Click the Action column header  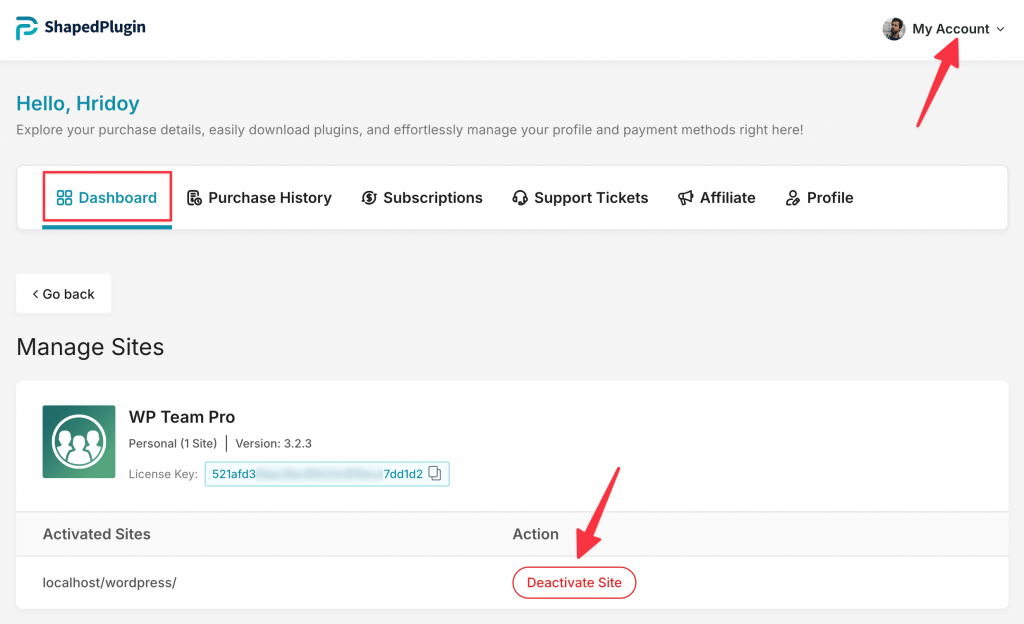(536, 534)
